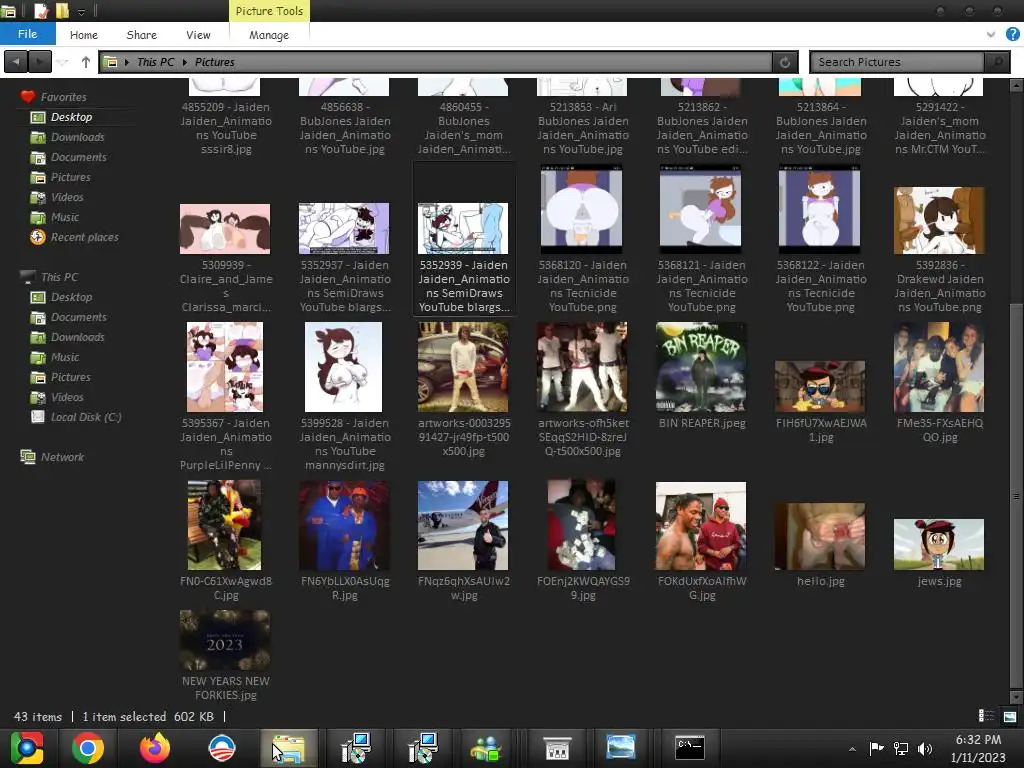1024x768 pixels.
Task: Click This PC in address breadcrumb
Action: (x=155, y=62)
